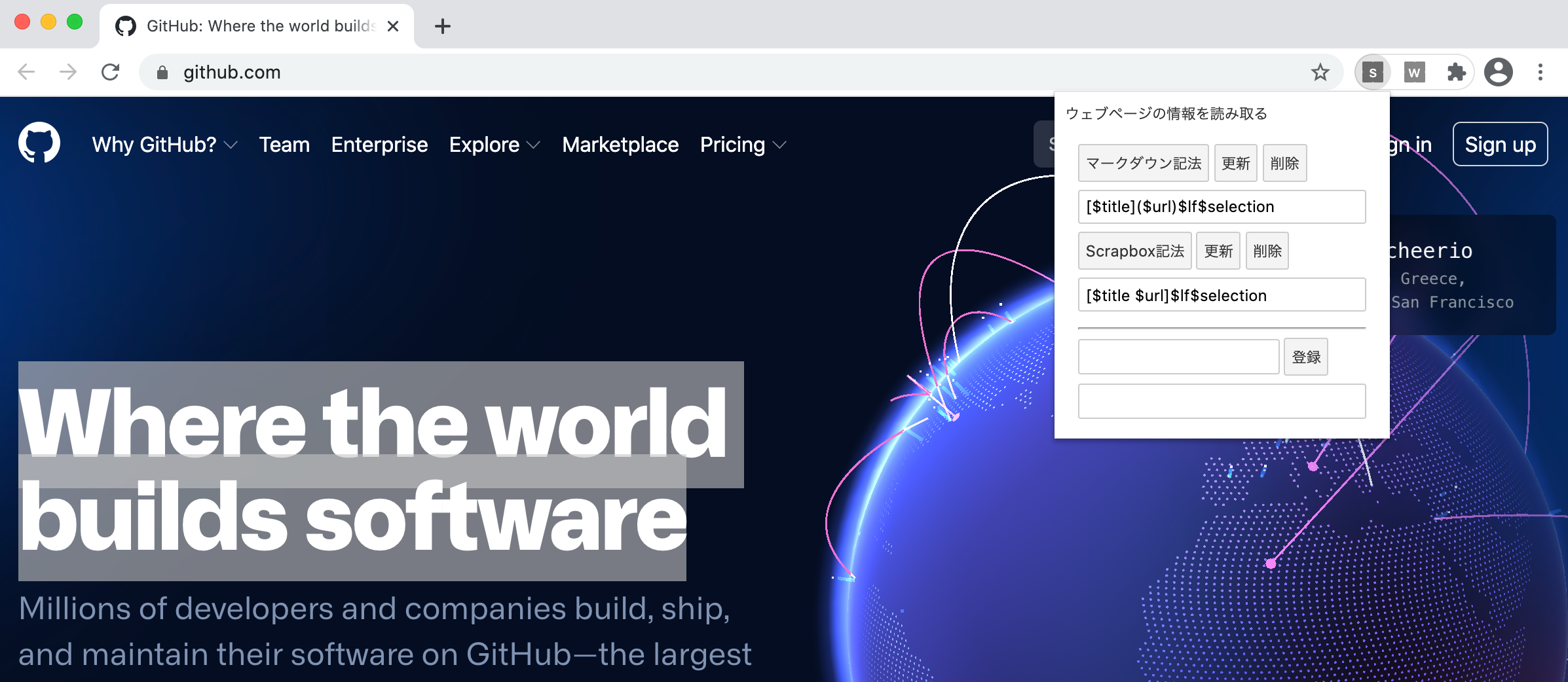Image resolution: width=1568 pixels, height=682 pixels.
Task: Open a new browser tab
Action: (443, 26)
